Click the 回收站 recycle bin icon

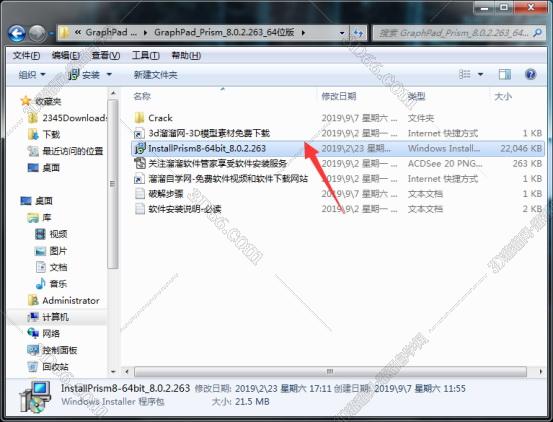[x=32, y=367]
